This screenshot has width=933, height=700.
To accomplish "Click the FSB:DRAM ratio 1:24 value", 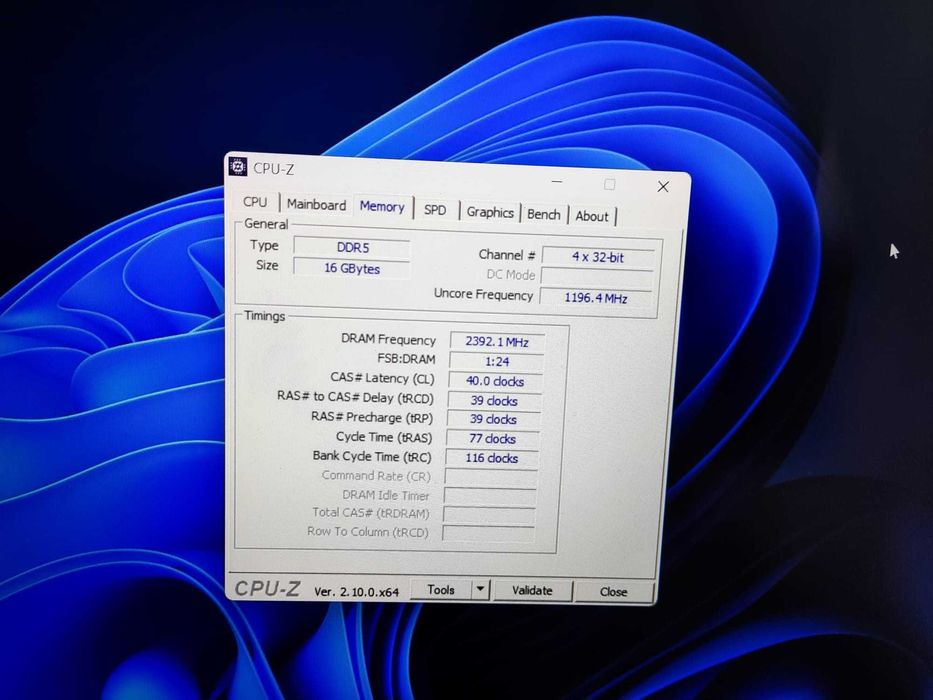I will (x=497, y=361).
